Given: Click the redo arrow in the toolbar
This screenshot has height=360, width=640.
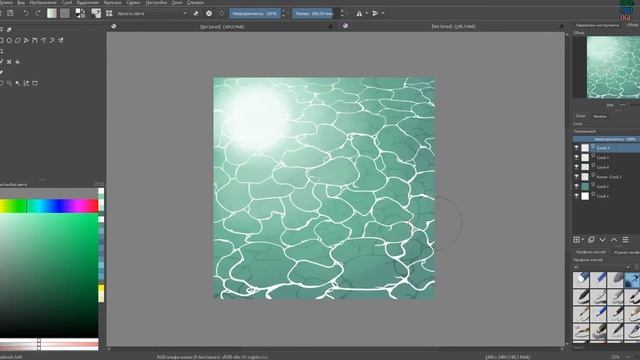Looking at the screenshot, I should pyautogui.click(x=38, y=13).
